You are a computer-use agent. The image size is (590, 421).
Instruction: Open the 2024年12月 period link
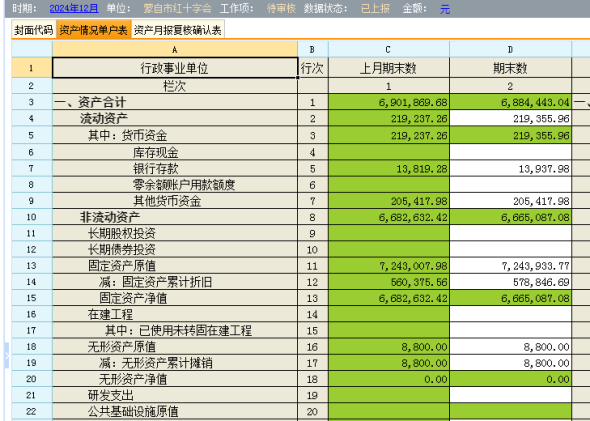pos(74,8)
